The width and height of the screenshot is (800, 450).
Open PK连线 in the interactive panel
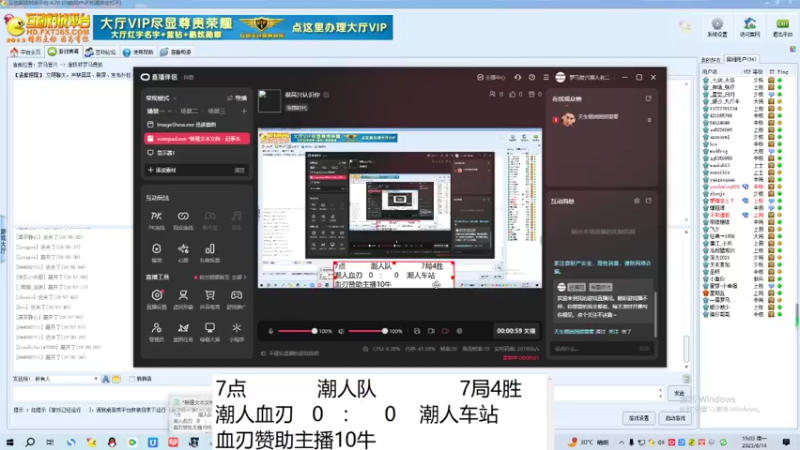[157, 220]
